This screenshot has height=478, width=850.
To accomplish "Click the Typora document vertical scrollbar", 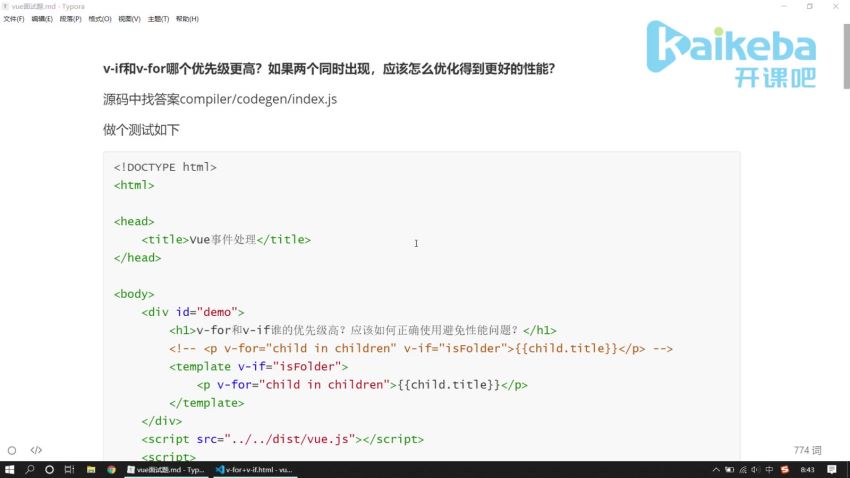I will [846, 57].
